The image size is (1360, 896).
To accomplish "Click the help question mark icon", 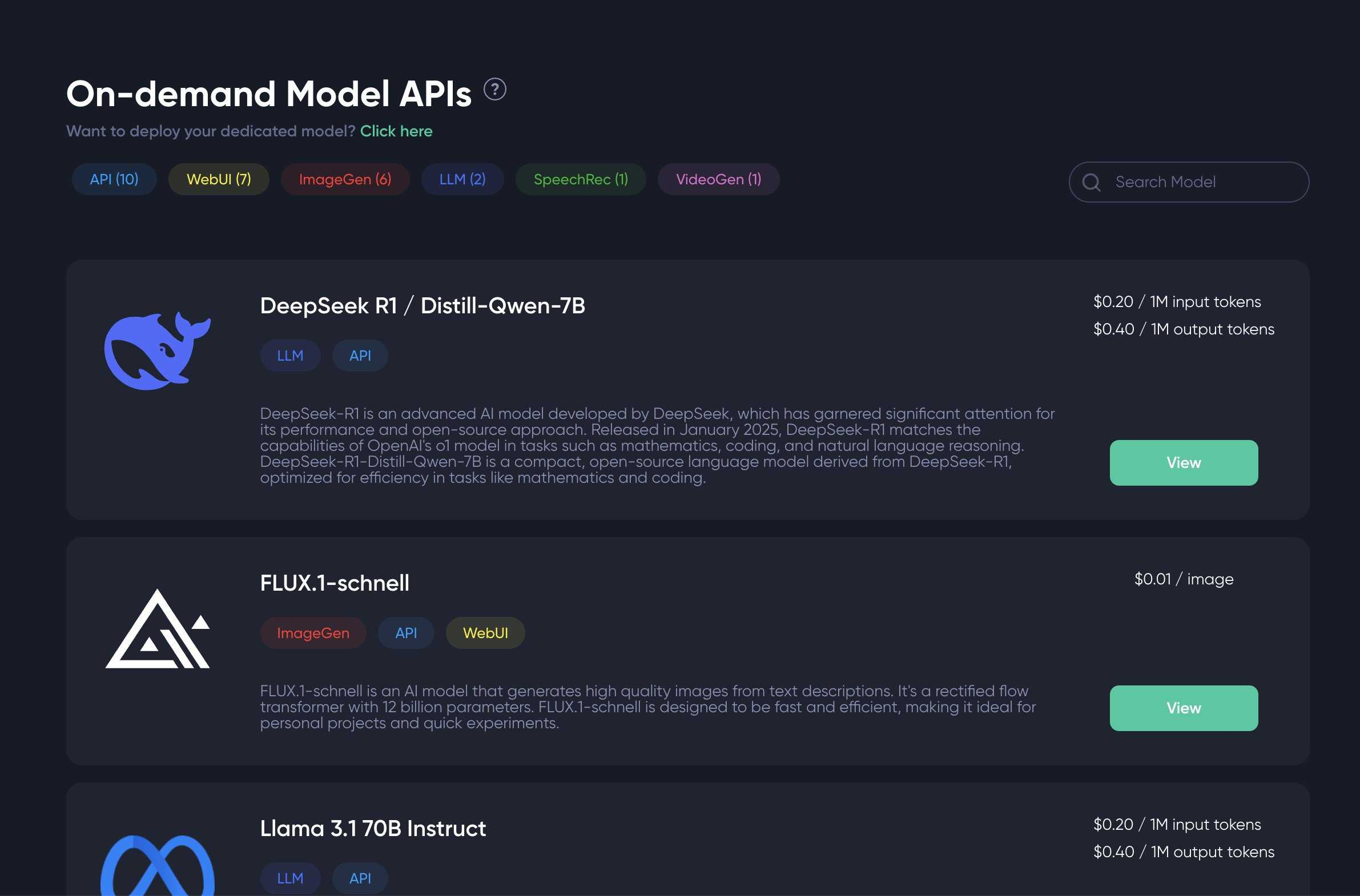I will (494, 90).
